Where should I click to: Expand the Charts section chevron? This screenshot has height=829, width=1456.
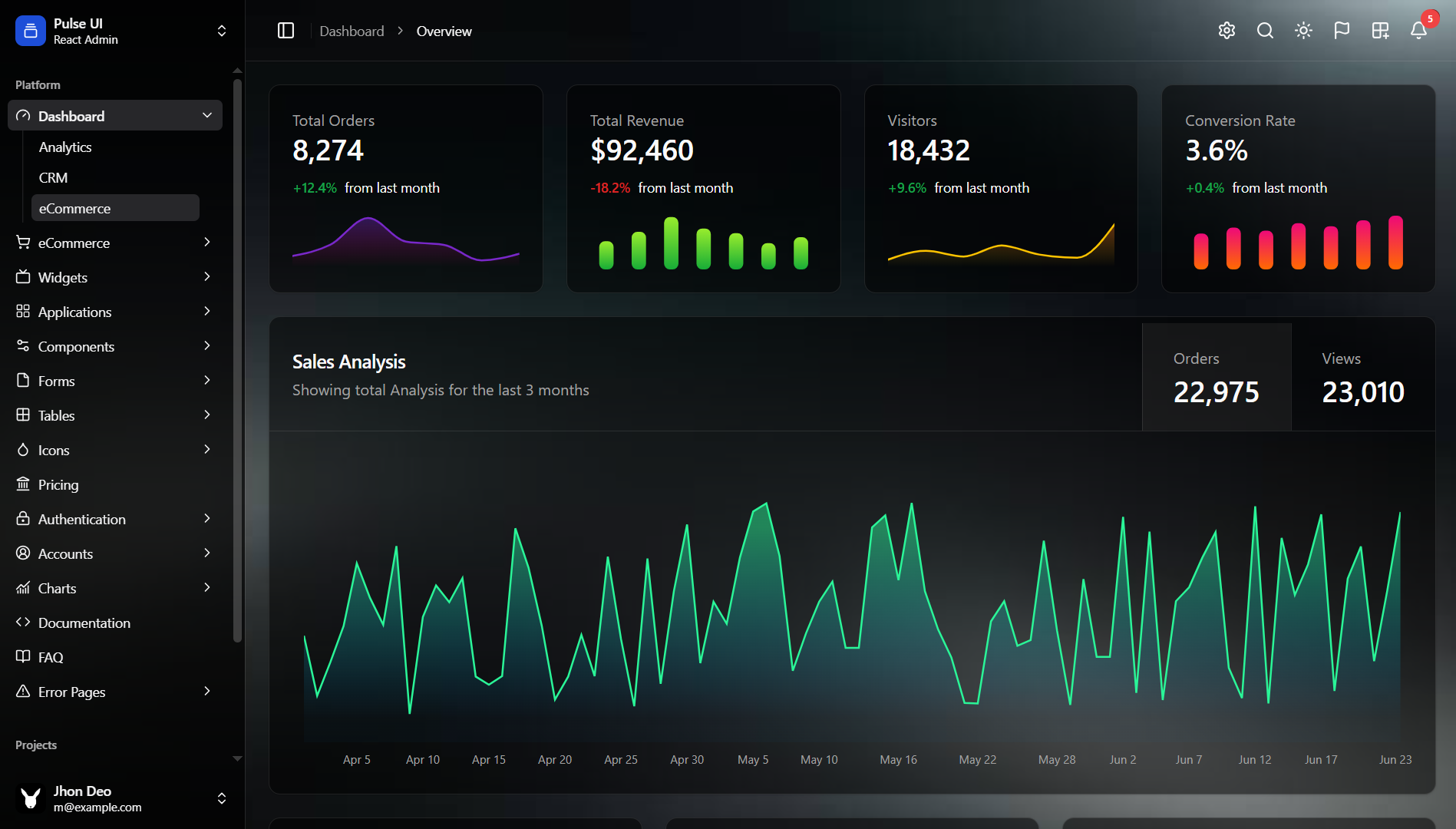[207, 587]
